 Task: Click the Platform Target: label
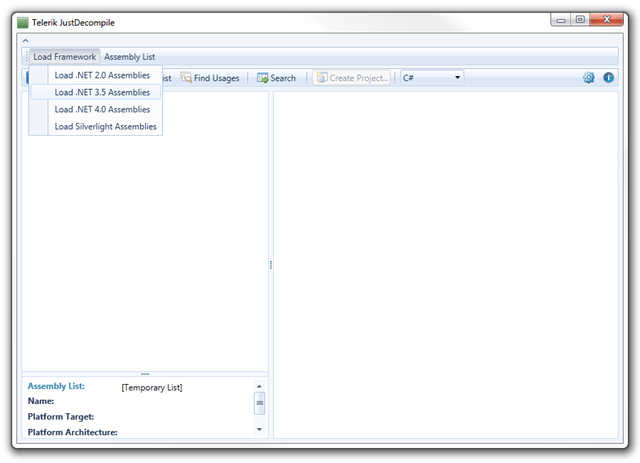point(61,417)
